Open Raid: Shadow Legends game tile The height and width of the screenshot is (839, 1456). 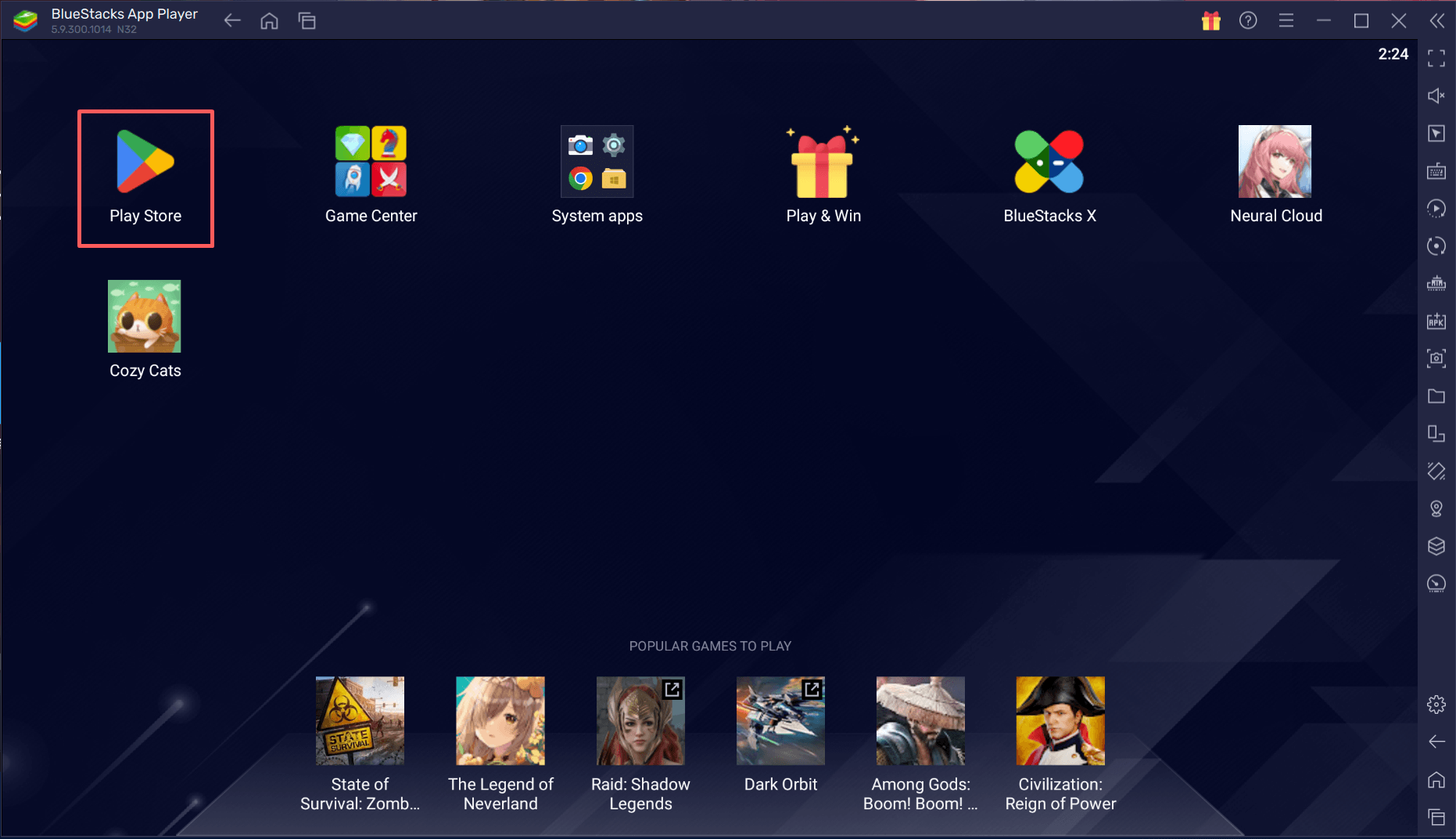coord(640,744)
